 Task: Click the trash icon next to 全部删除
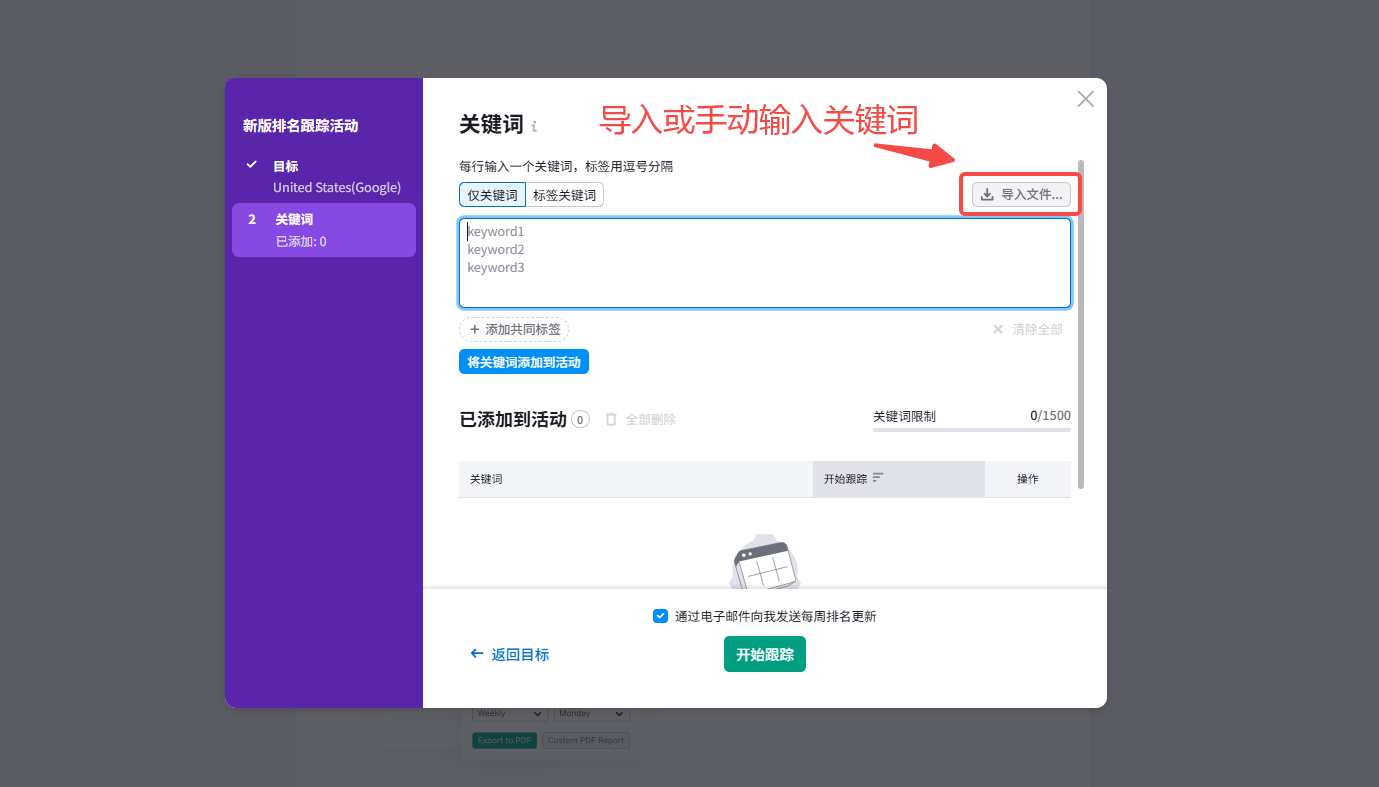(x=611, y=419)
